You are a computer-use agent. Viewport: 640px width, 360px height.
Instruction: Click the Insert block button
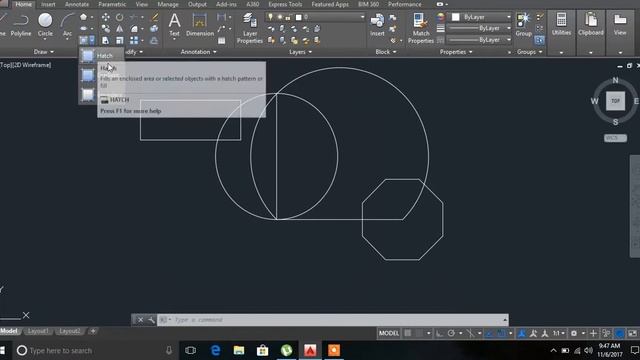point(377,24)
